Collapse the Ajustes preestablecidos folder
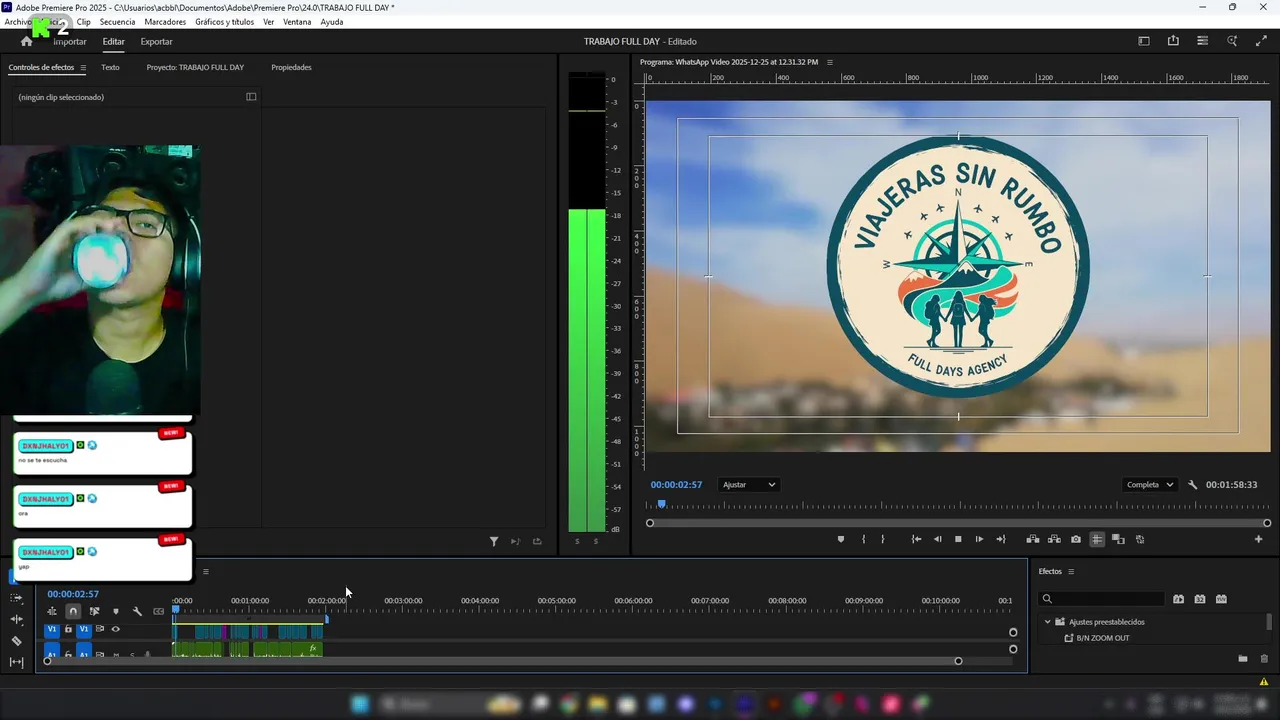The width and height of the screenshot is (1280, 720). coord(1048,621)
